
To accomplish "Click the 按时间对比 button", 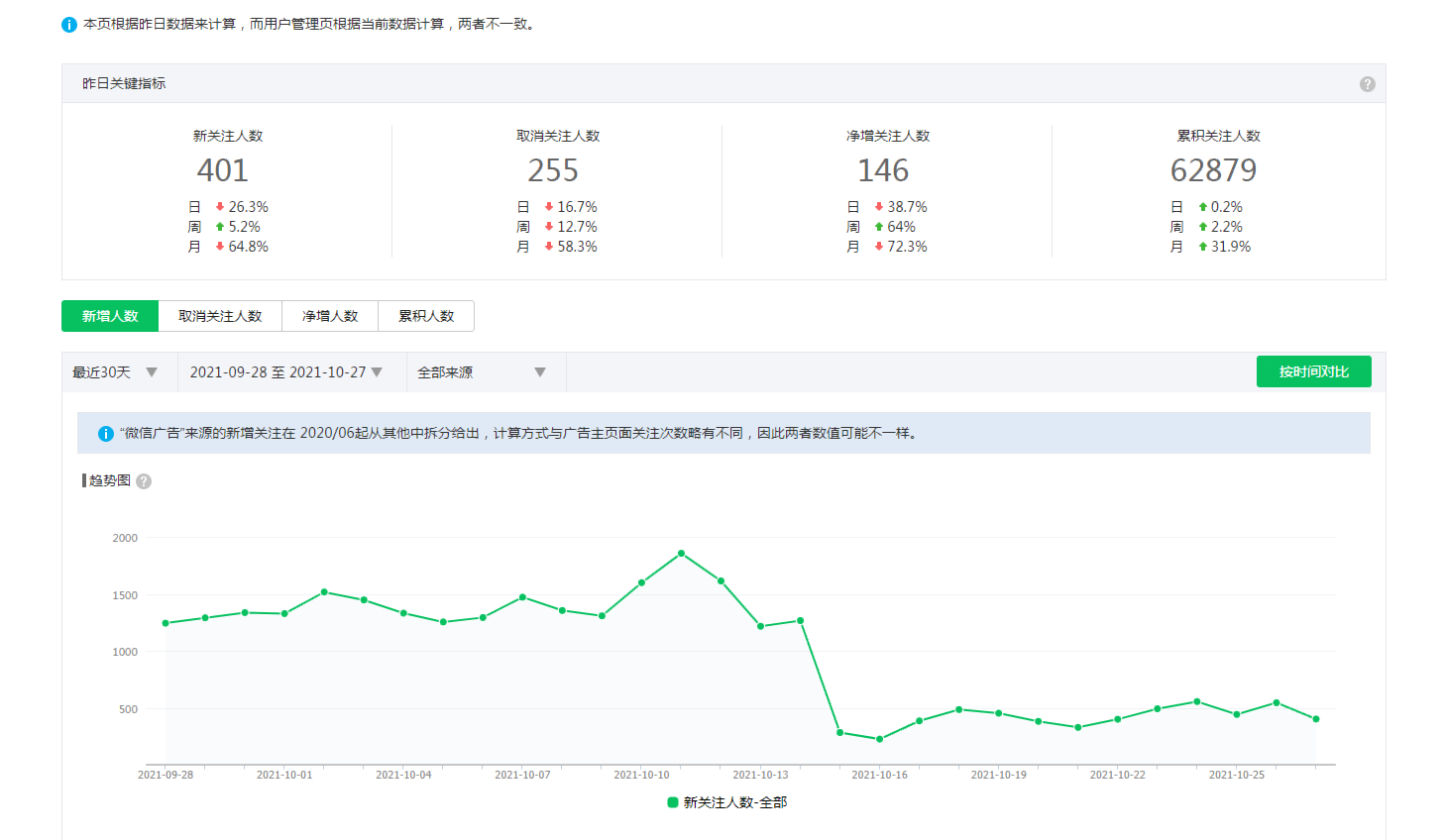I will [1313, 371].
